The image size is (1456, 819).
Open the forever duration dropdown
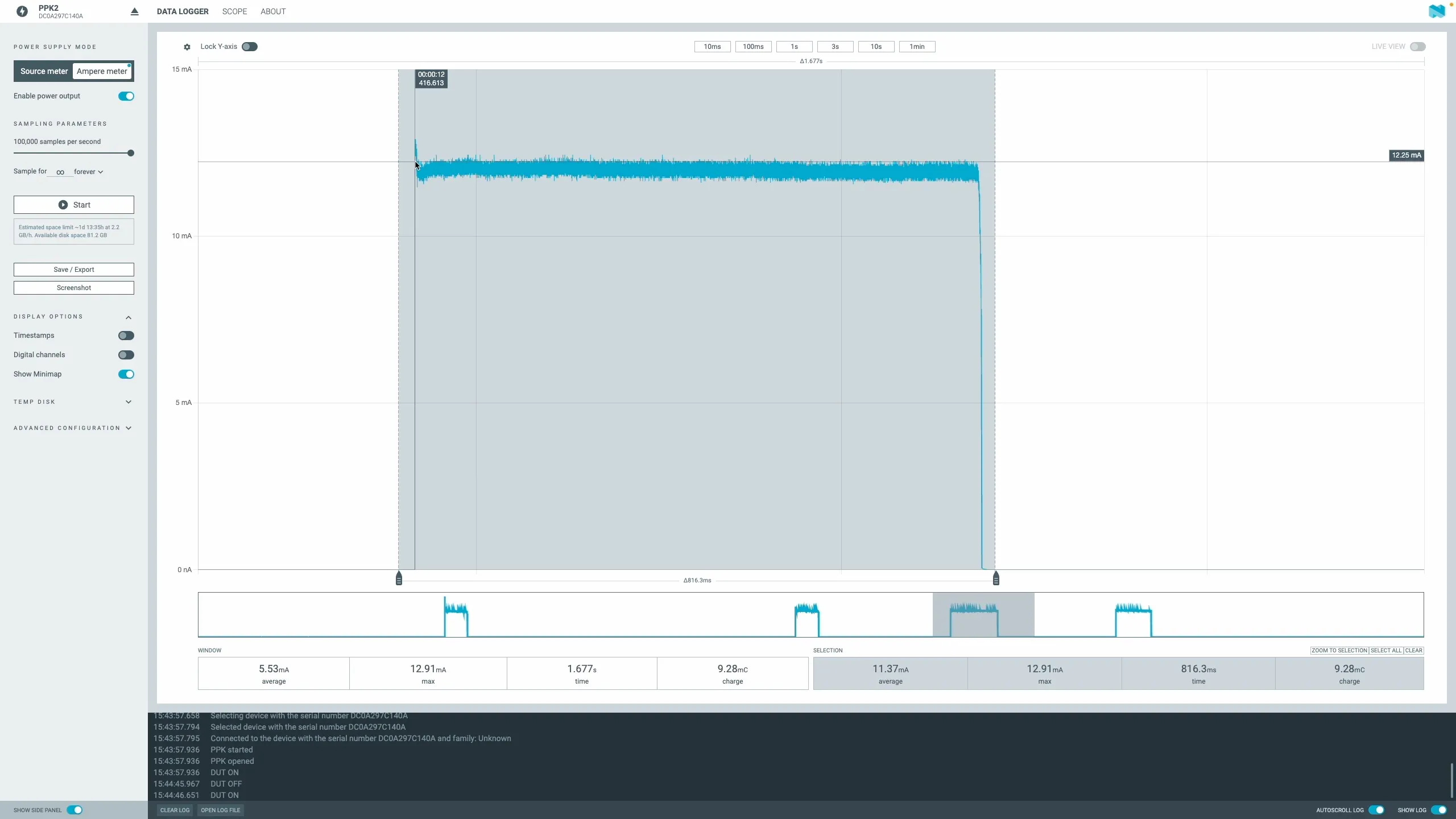coord(89,172)
